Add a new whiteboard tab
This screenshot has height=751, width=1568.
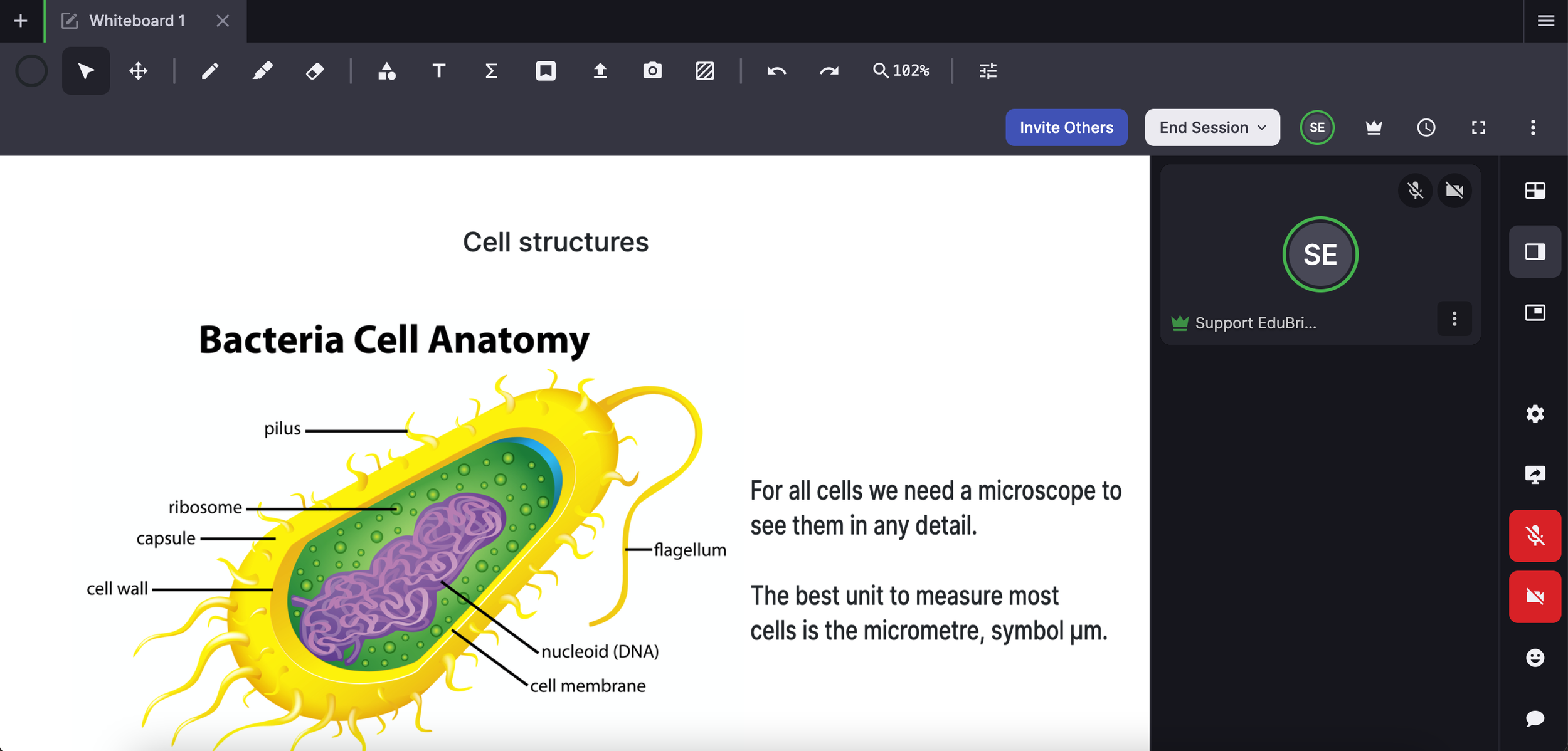pyautogui.click(x=21, y=21)
